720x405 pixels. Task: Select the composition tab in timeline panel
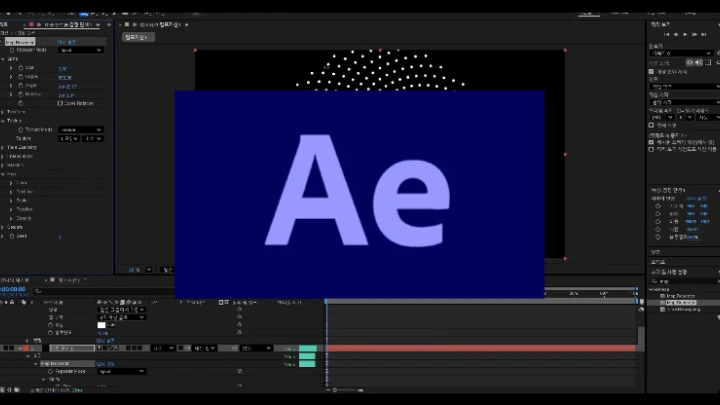tap(69, 280)
